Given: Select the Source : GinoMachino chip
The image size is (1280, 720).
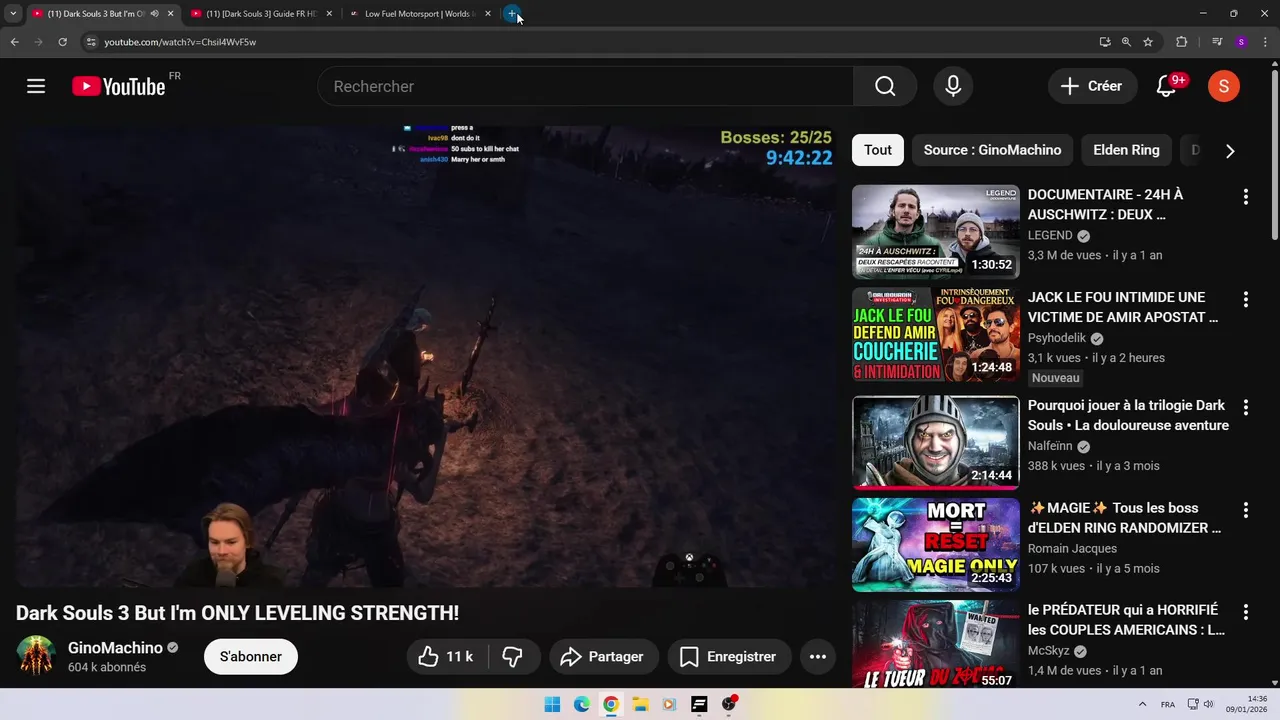Looking at the screenshot, I should [992, 150].
